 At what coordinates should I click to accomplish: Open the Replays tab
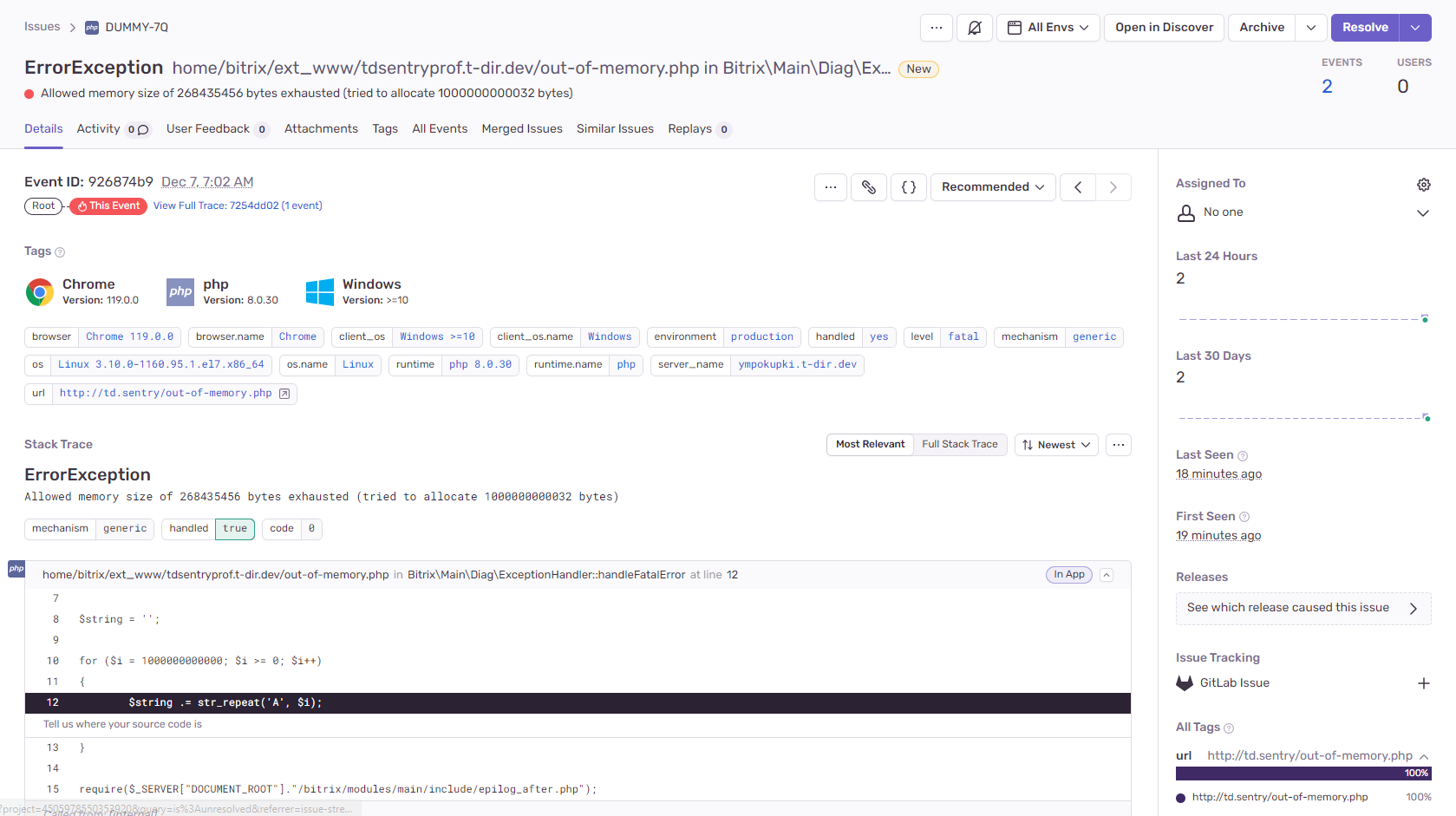tap(700, 129)
